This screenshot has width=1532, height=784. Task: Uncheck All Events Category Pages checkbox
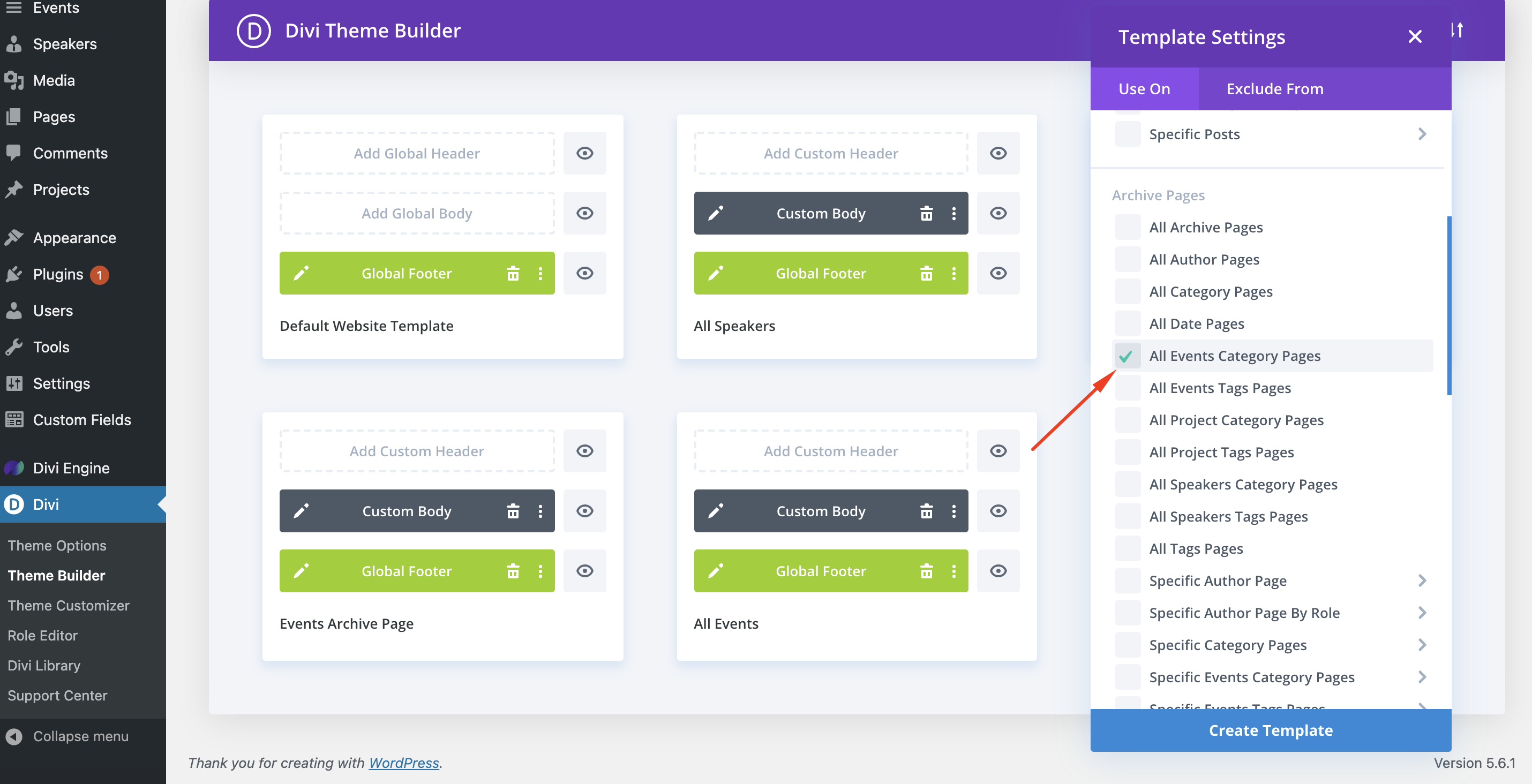click(x=1127, y=356)
